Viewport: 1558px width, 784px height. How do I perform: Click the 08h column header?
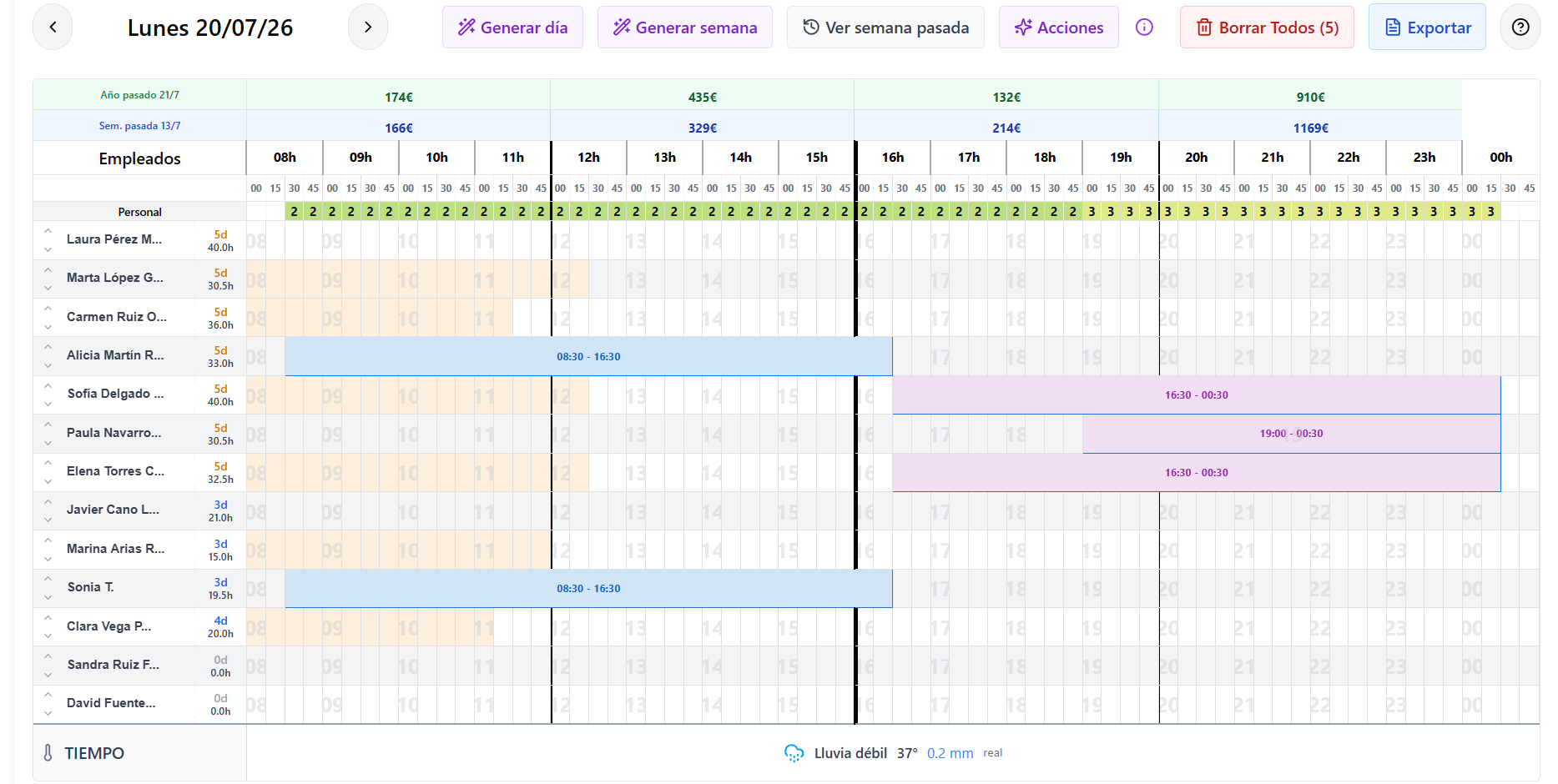pos(285,158)
